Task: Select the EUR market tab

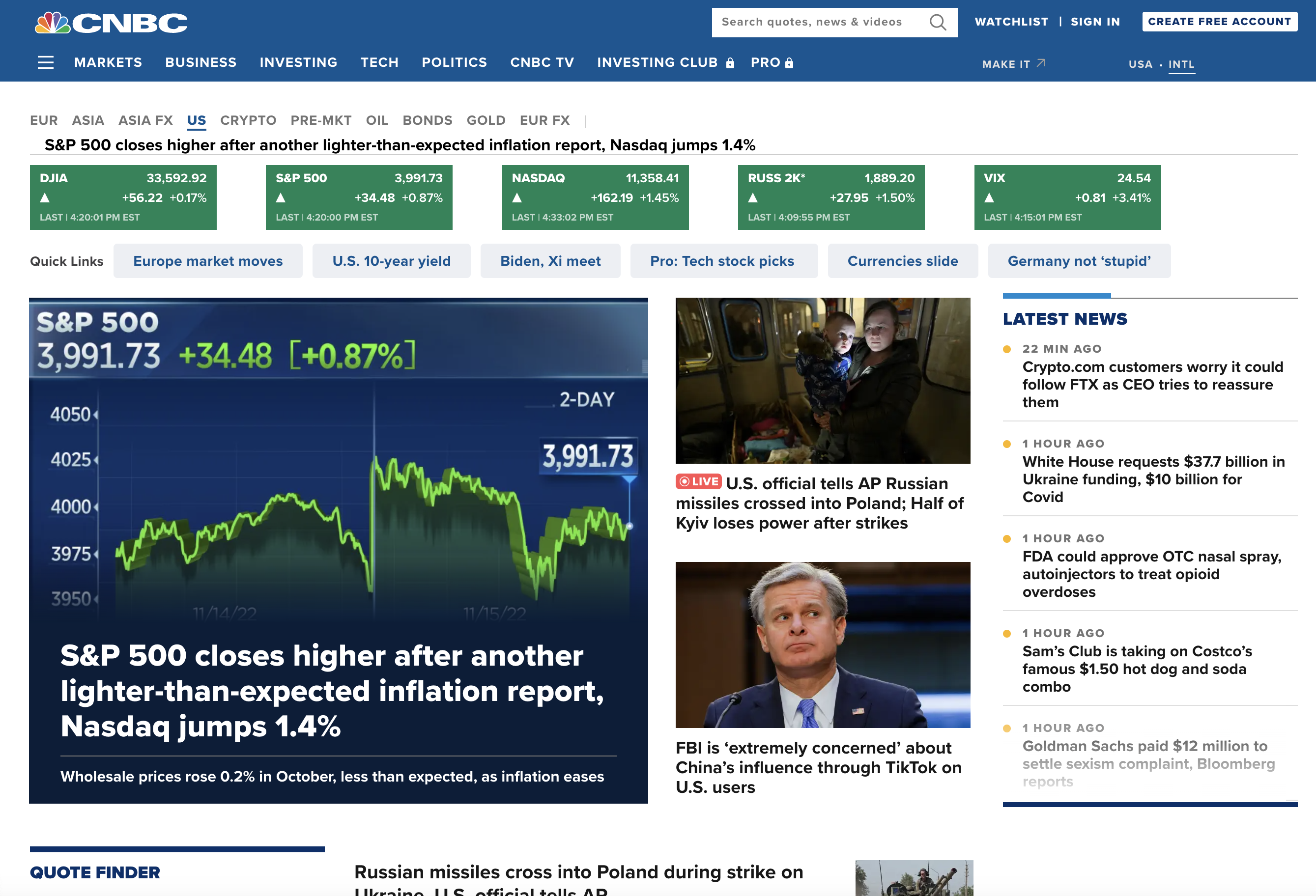Action: coord(44,120)
